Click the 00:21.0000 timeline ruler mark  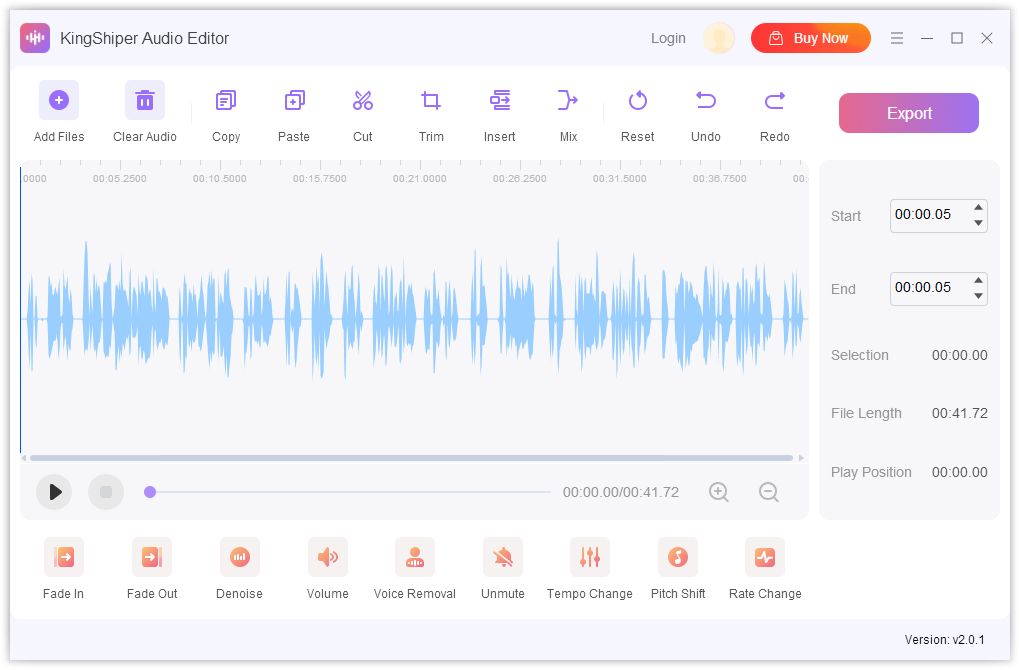click(420, 178)
